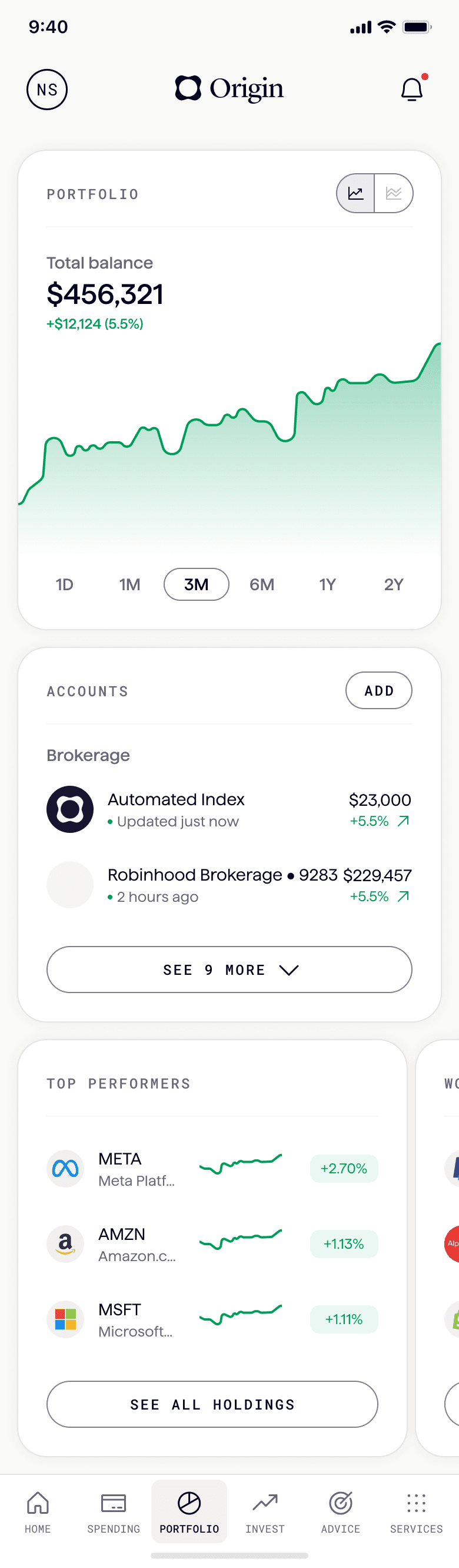Open the Invest tab
Image resolution: width=459 pixels, height=1568 pixels.
(x=265, y=1511)
